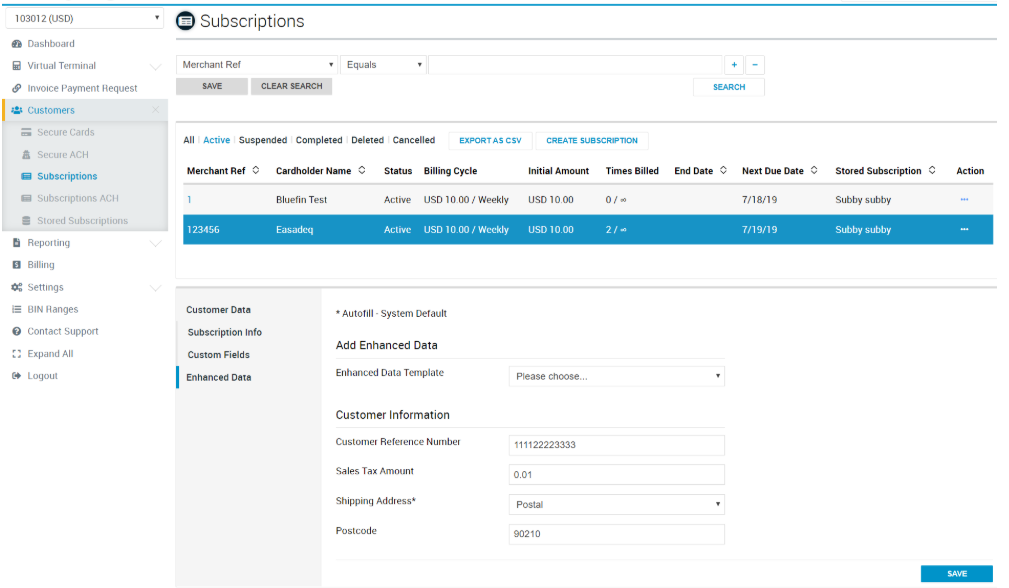Click the Invoice Payment Request link icon
This screenshot has height=588, width=1009.
17,88
